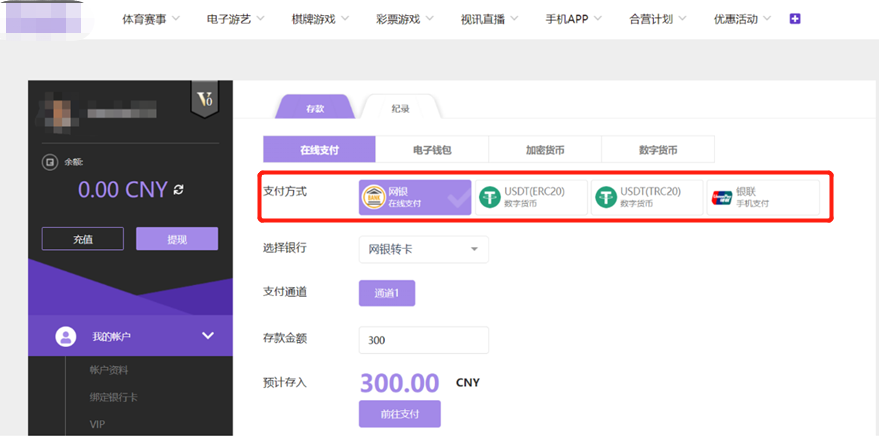The width and height of the screenshot is (879, 440).
Task: Select payment channel 通道1
Action: (386, 293)
